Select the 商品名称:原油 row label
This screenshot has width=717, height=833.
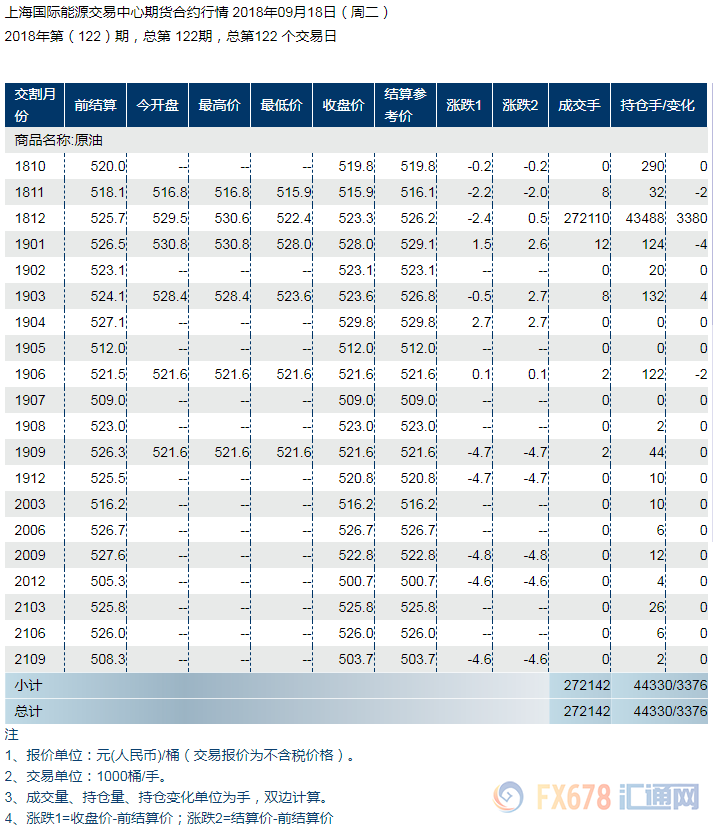click(x=58, y=140)
